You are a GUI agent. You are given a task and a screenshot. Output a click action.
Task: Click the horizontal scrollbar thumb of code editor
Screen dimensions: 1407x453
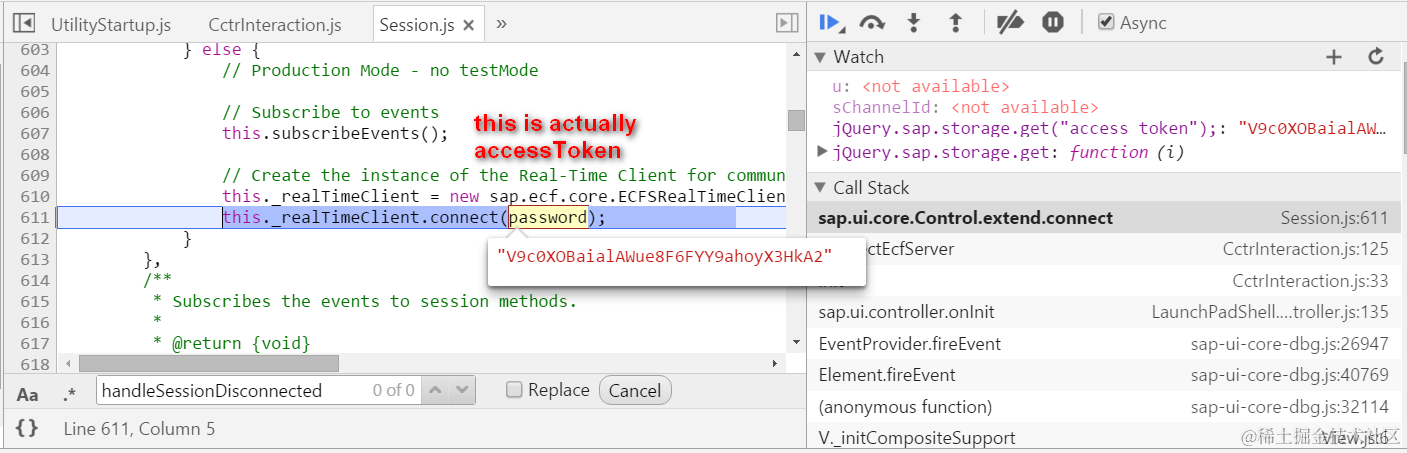tap(209, 364)
